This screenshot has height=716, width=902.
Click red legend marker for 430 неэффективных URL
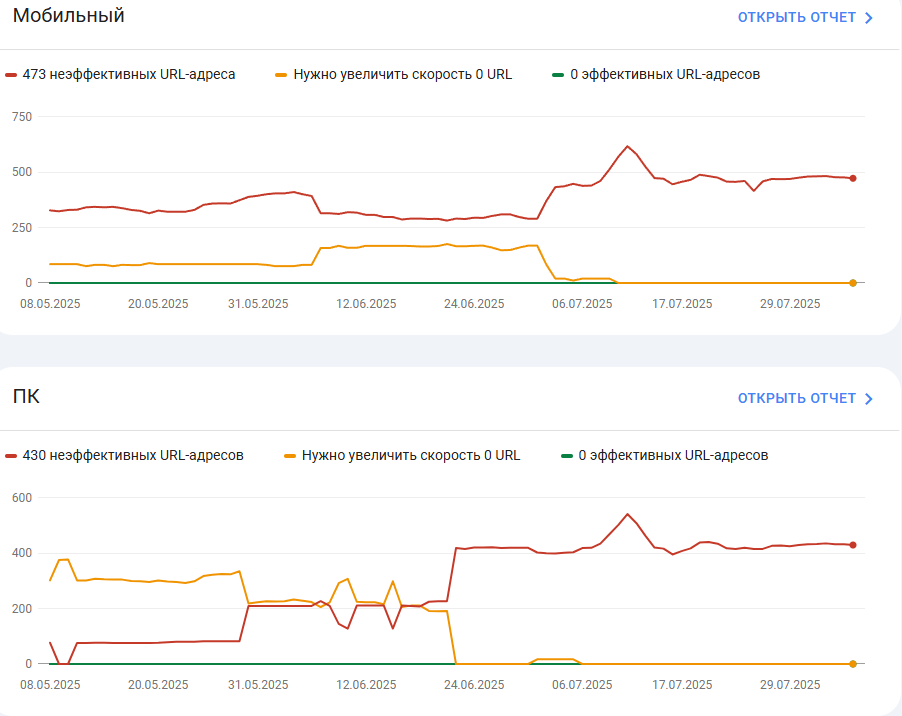click(x=10, y=456)
